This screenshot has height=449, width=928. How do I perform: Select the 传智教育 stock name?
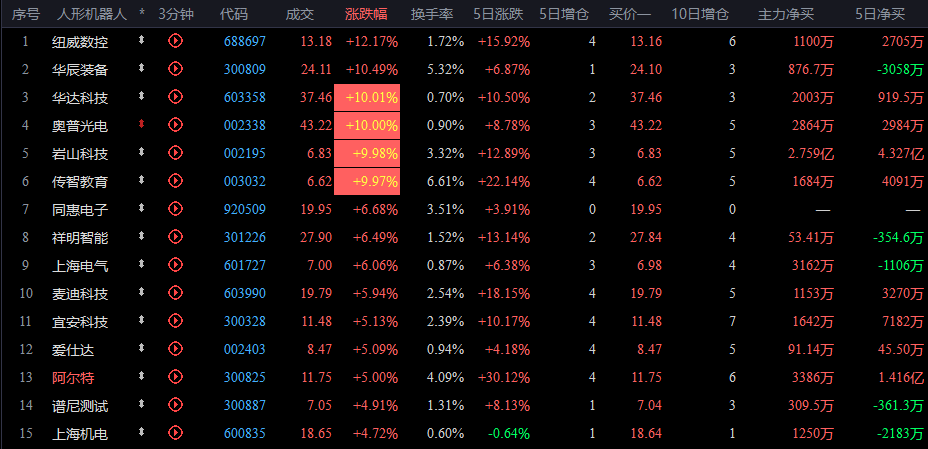80,182
